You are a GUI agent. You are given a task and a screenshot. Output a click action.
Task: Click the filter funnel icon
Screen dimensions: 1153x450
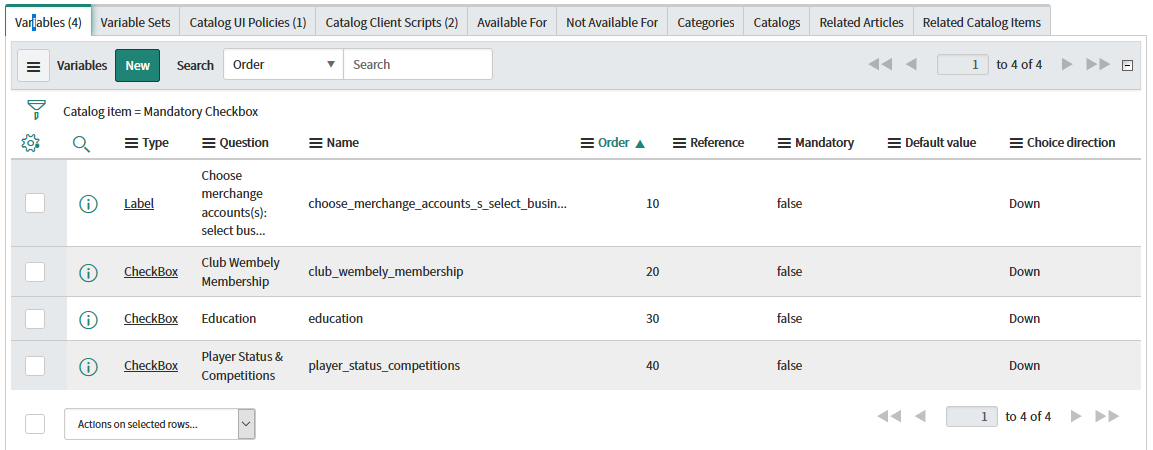[36, 110]
